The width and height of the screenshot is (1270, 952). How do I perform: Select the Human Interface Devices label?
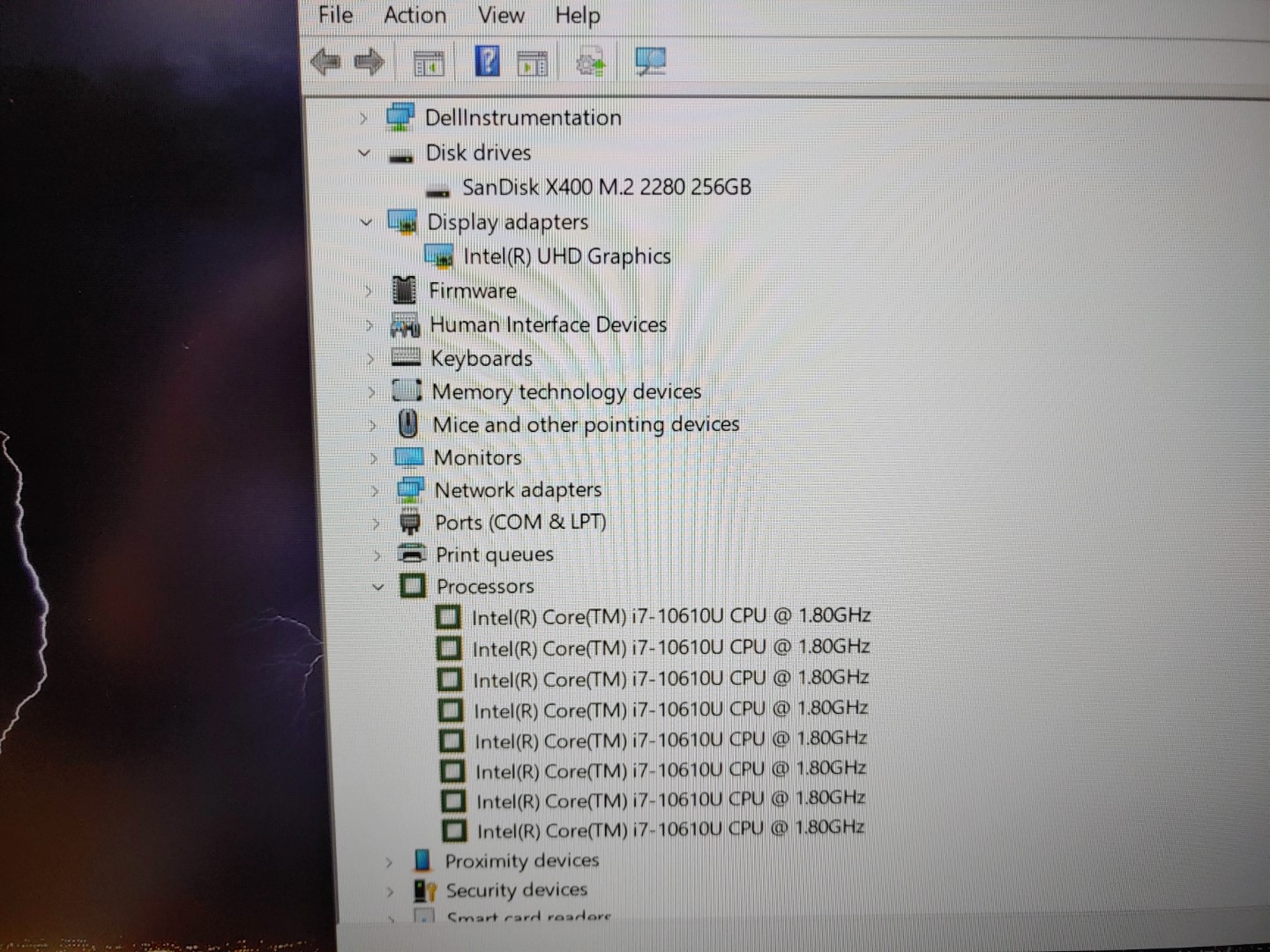point(549,324)
